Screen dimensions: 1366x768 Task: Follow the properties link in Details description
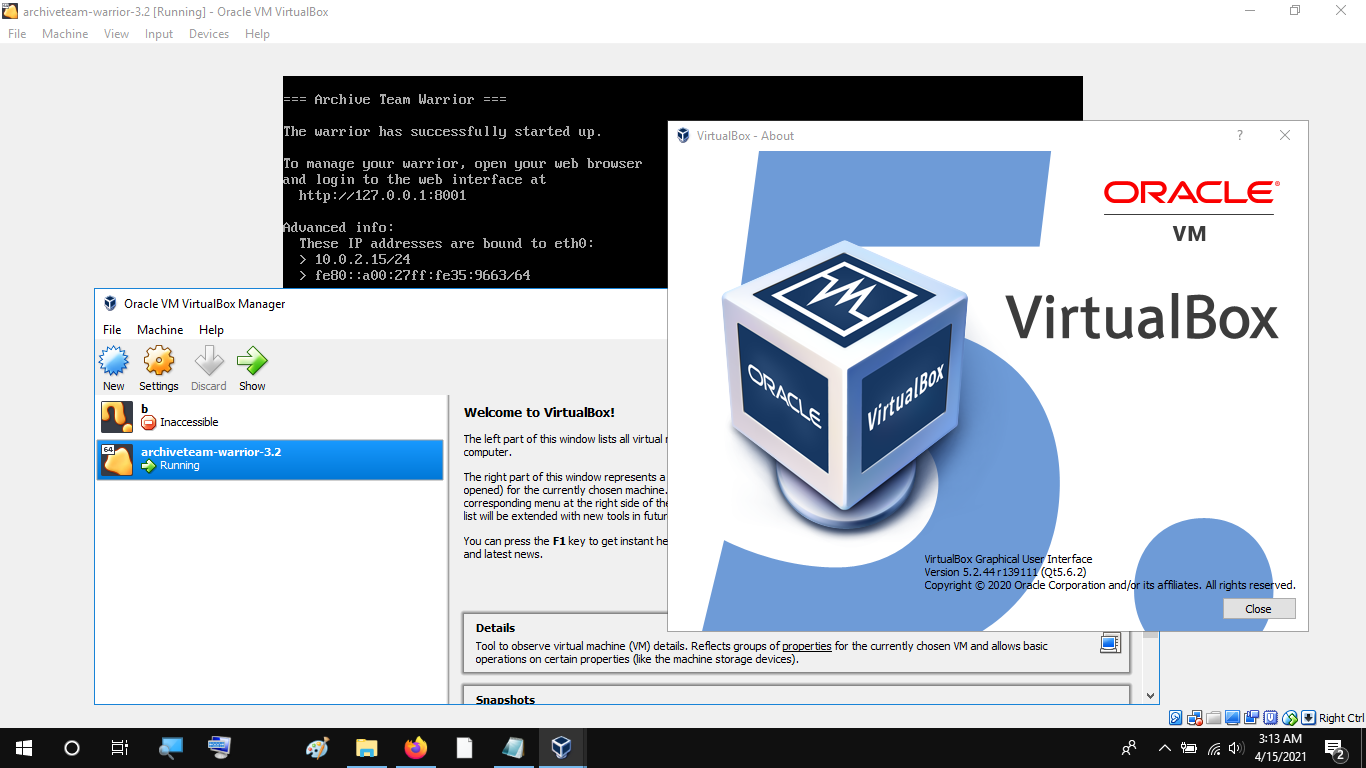pos(807,646)
